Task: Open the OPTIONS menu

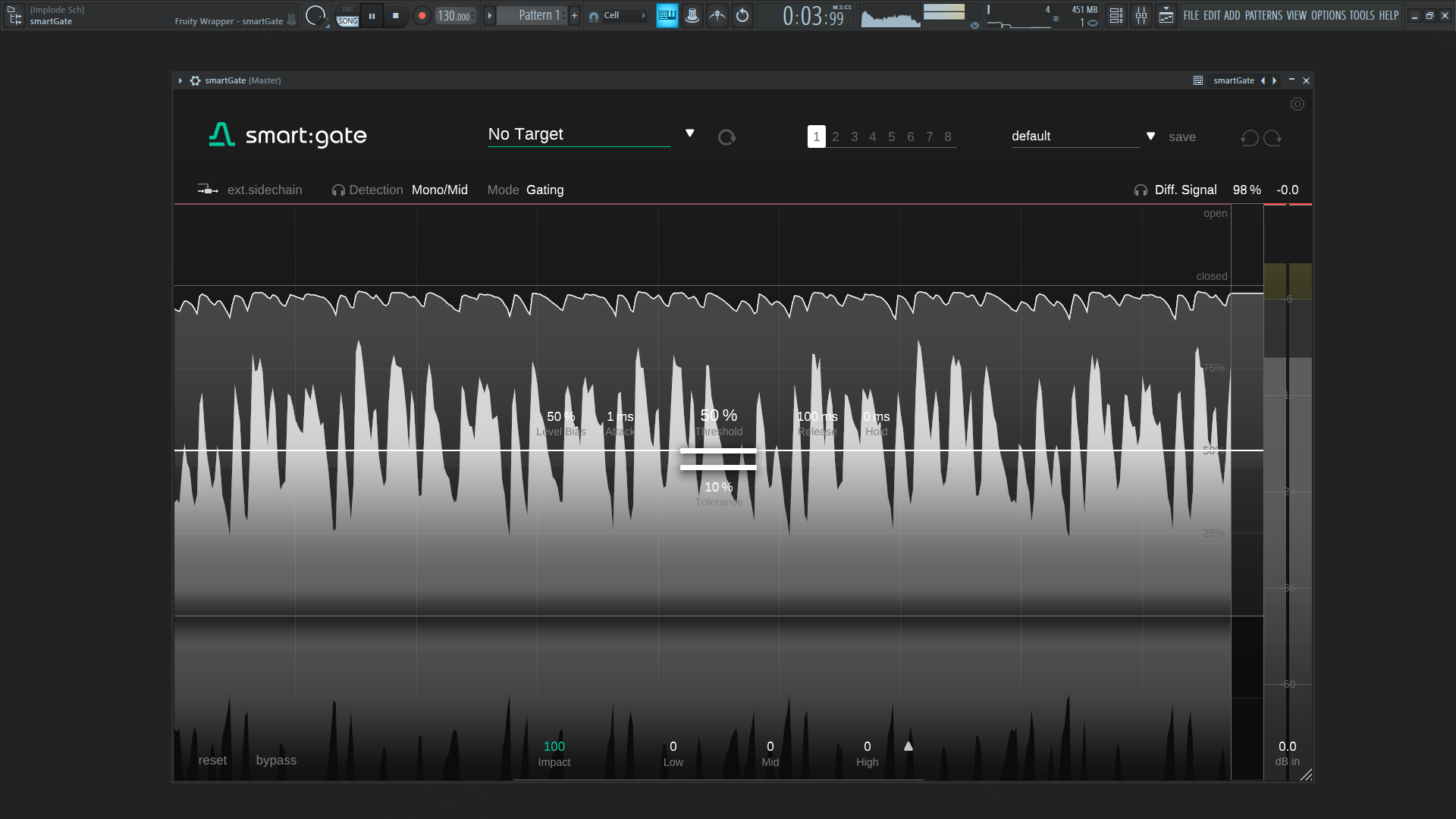Action: click(1329, 15)
